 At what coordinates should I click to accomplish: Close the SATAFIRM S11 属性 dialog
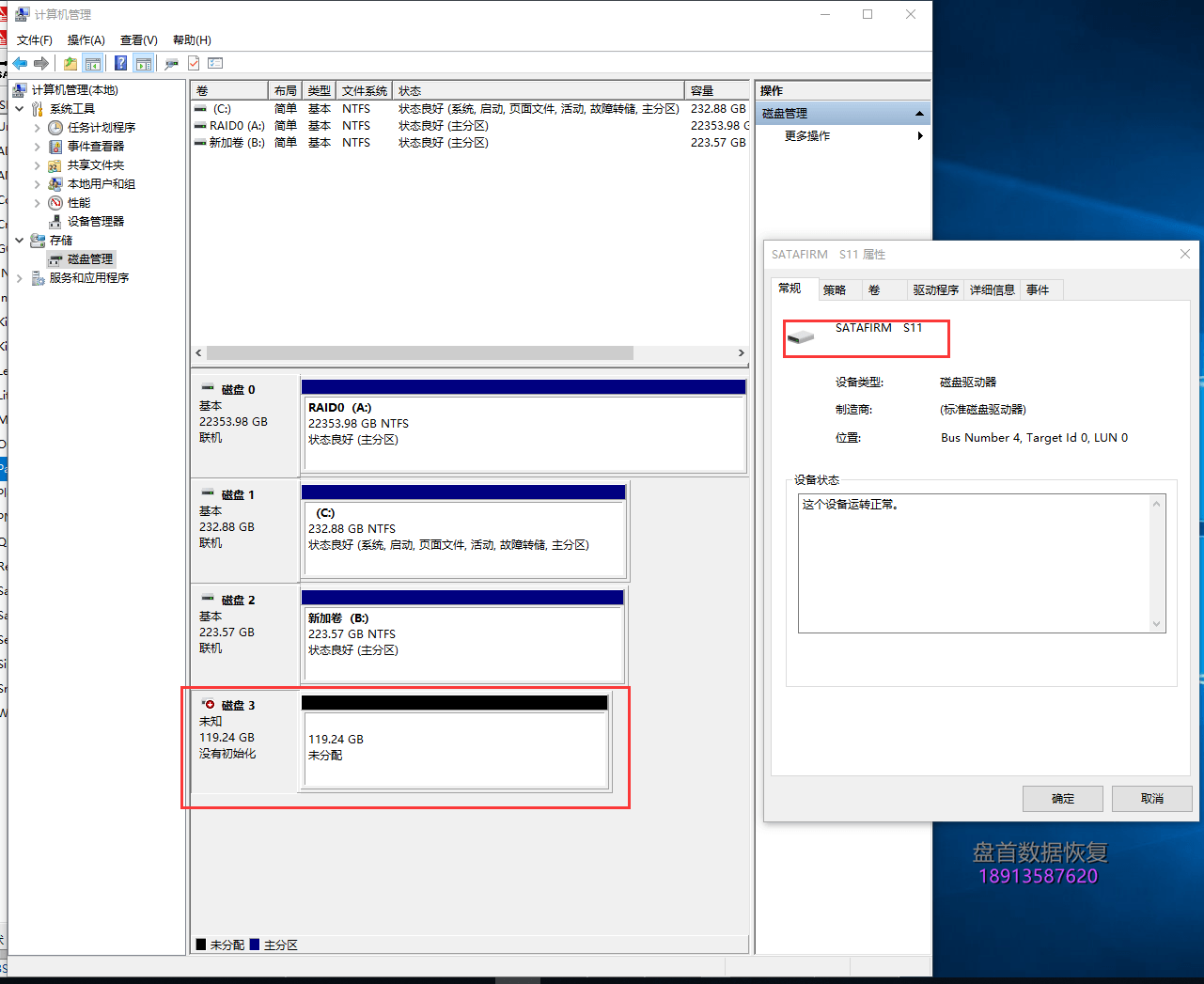(1185, 254)
